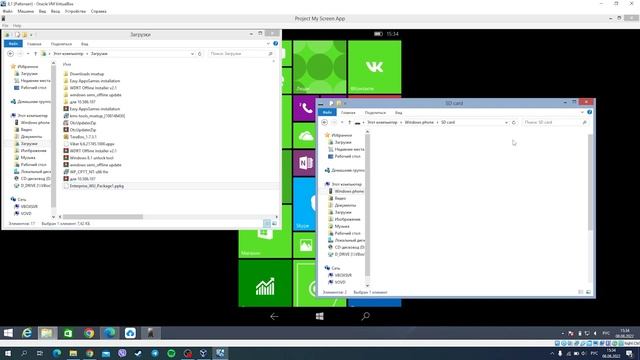Viewport: 640px width, 360px height.
Task: Open VirtualBox Справка menu
Action: coord(98,11)
